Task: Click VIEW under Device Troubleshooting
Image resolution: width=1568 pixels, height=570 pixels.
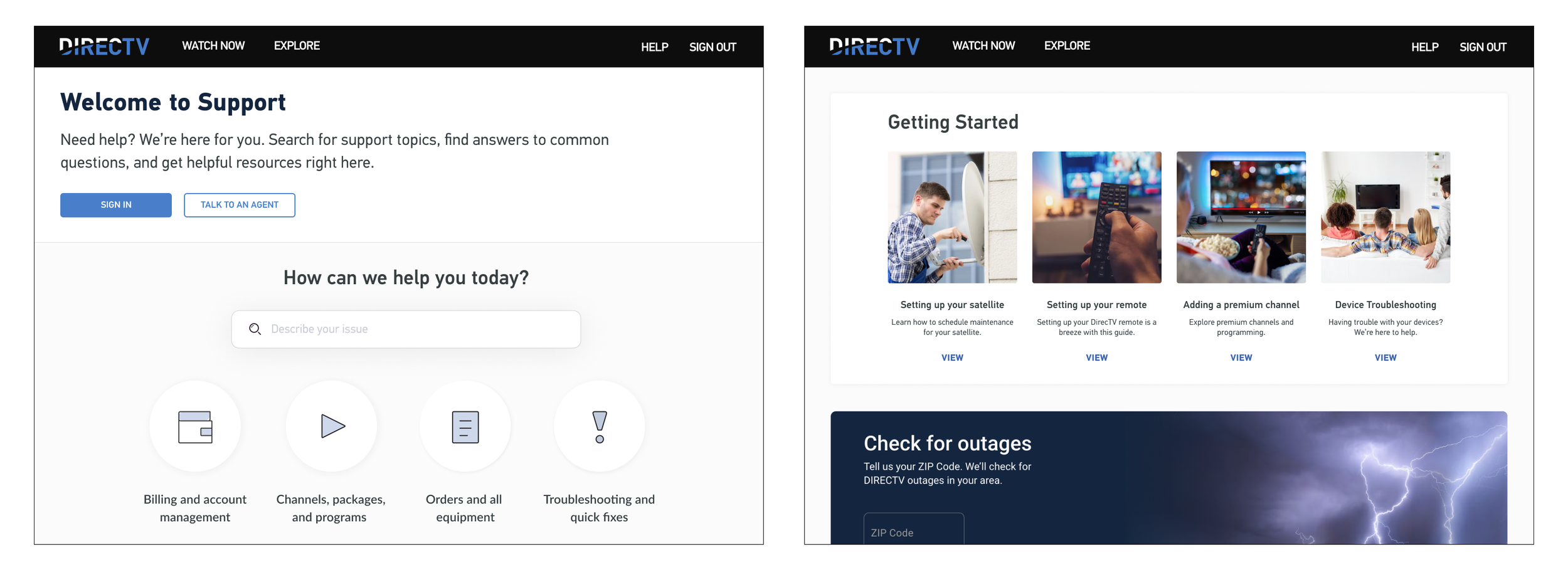Action: [1385, 357]
